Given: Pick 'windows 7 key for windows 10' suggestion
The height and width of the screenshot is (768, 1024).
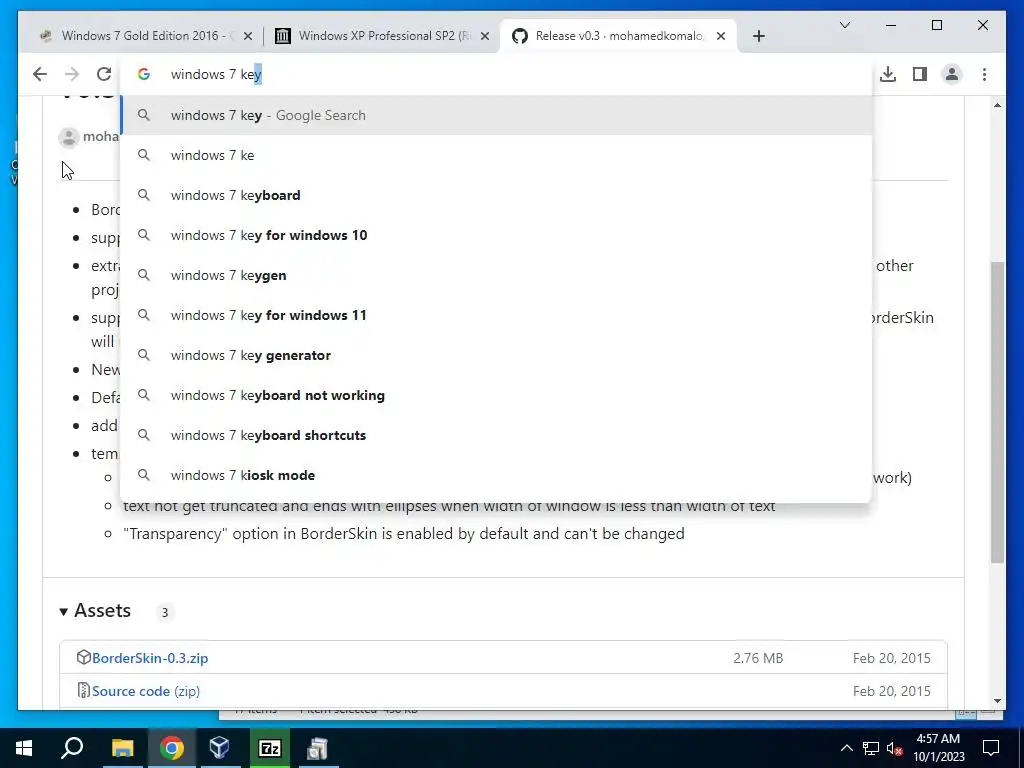Looking at the screenshot, I should pos(496,235).
